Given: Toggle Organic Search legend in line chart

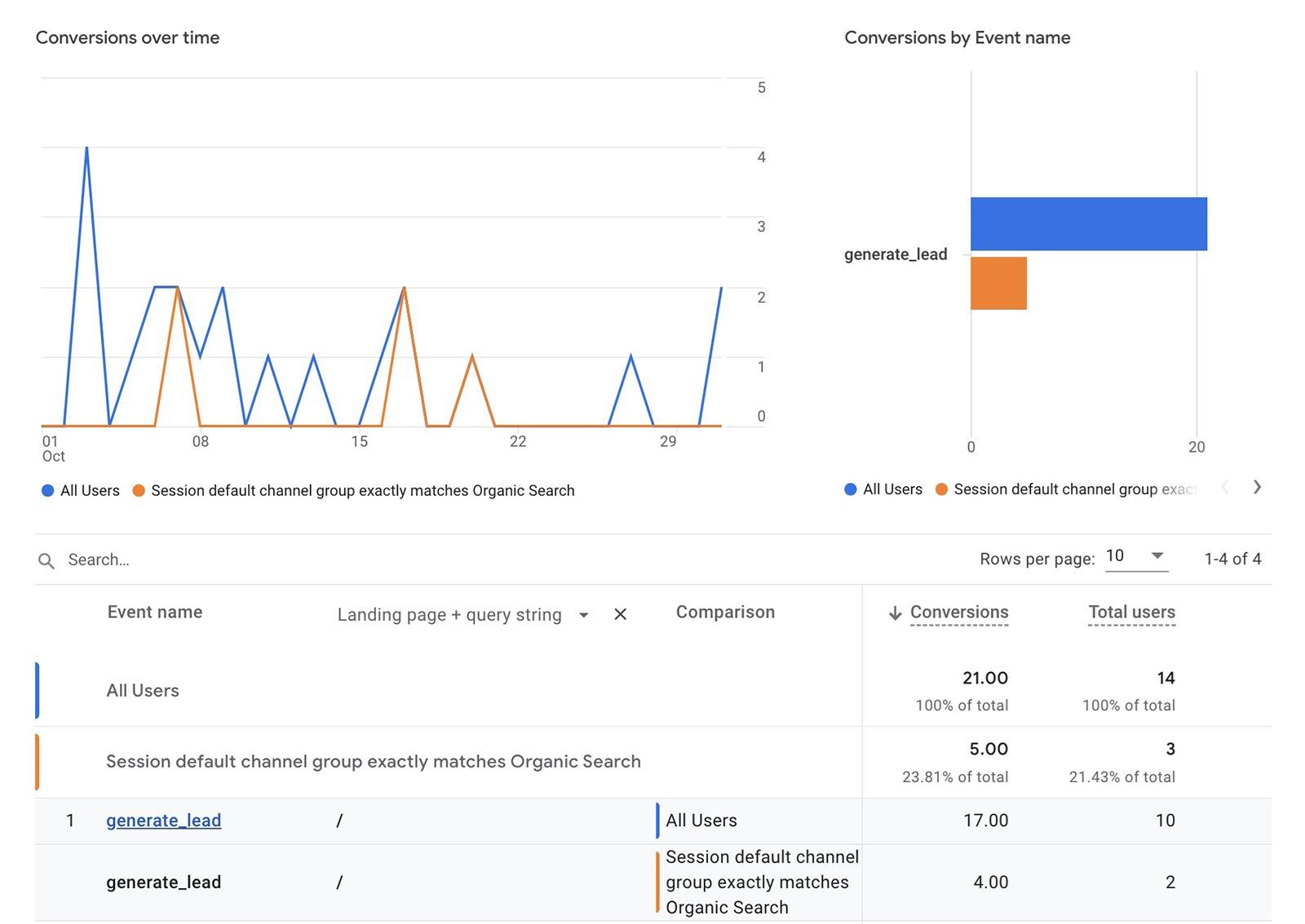Looking at the screenshot, I should coord(354,491).
